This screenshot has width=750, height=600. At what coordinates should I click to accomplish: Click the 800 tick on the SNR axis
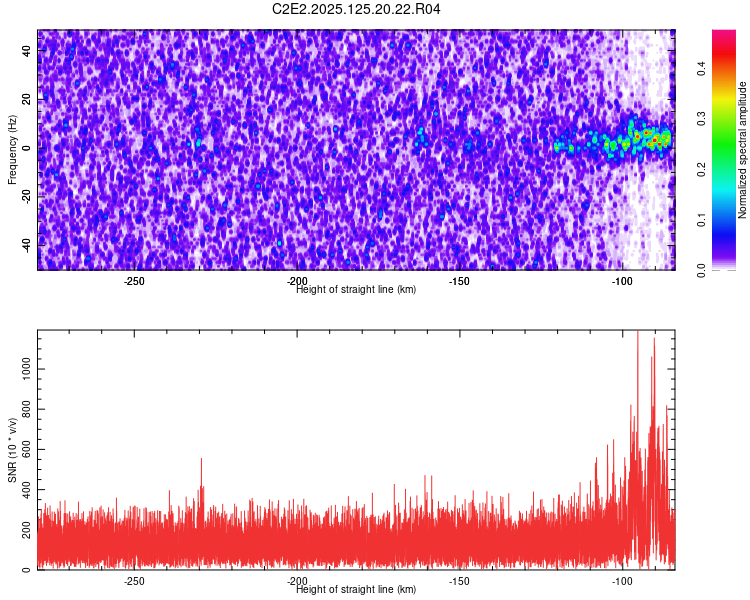pos(26,409)
